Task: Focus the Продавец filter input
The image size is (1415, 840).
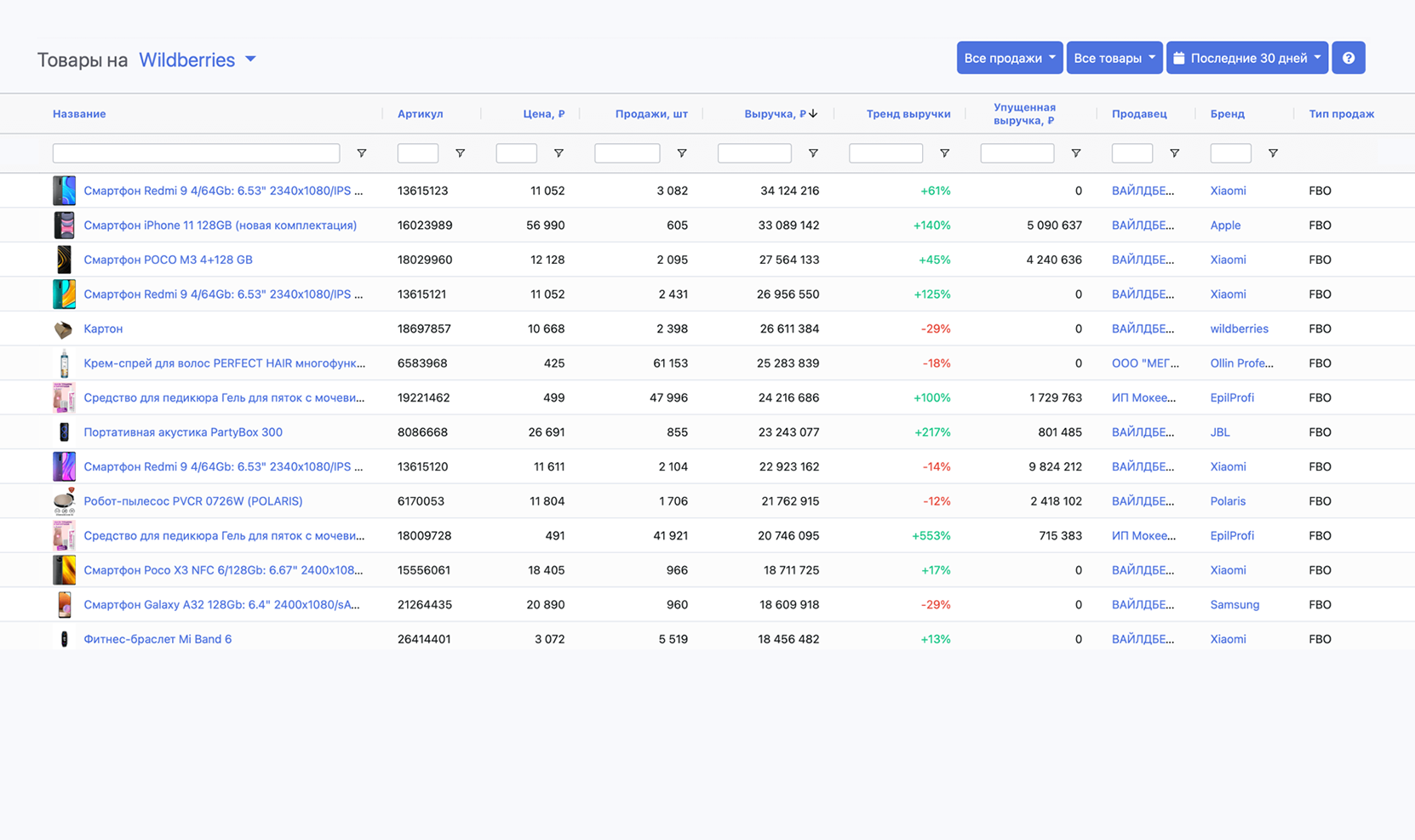Action: [x=1132, y=153]
